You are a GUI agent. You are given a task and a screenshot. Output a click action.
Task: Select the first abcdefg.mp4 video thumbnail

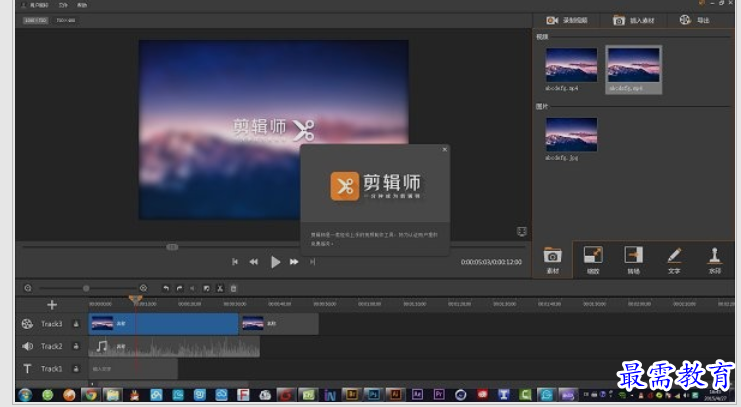point(571,69)
